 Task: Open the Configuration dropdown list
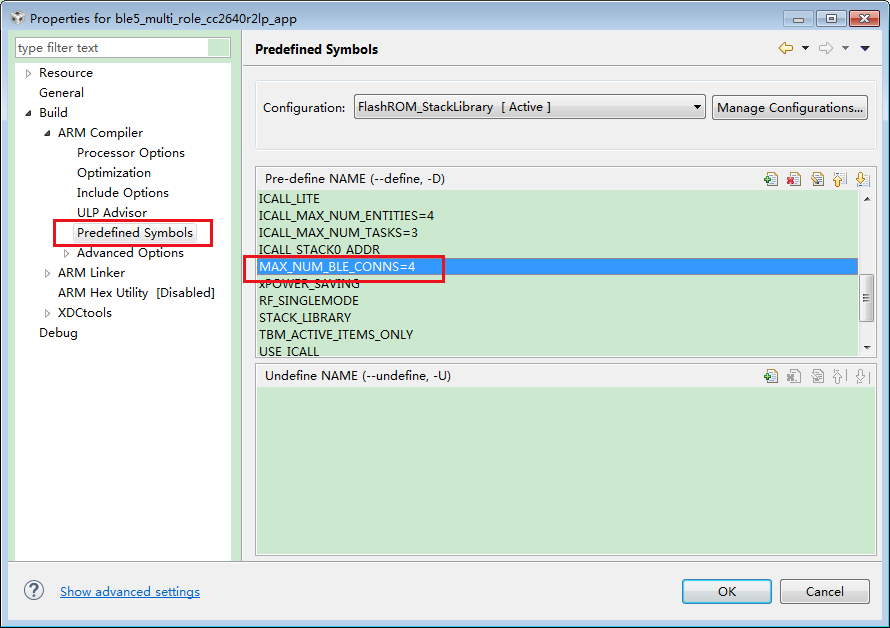tap(529, 107)
